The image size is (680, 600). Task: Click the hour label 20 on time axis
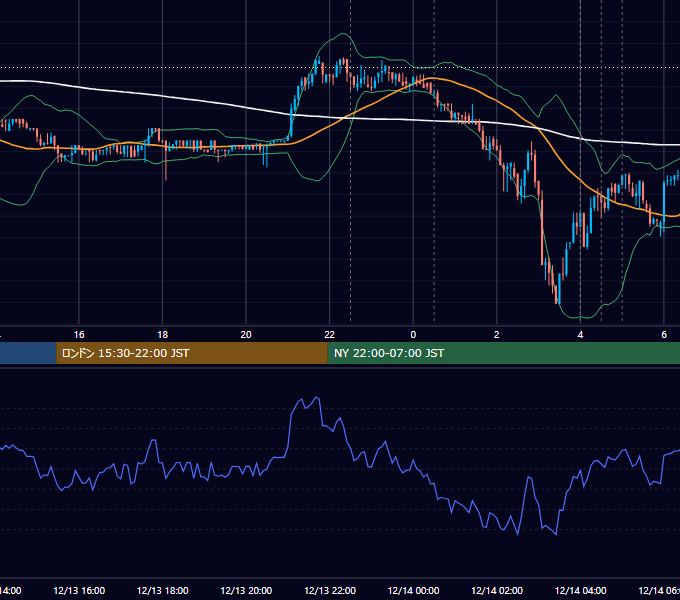coord(246,335)
